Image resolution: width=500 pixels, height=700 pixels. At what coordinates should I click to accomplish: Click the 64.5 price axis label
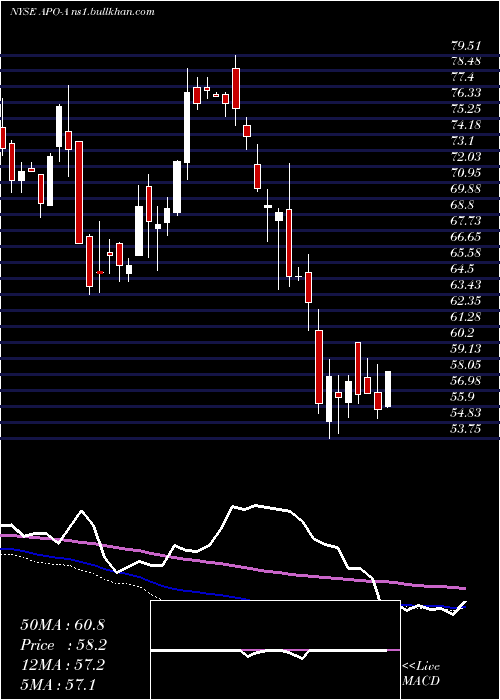(462, 269)
